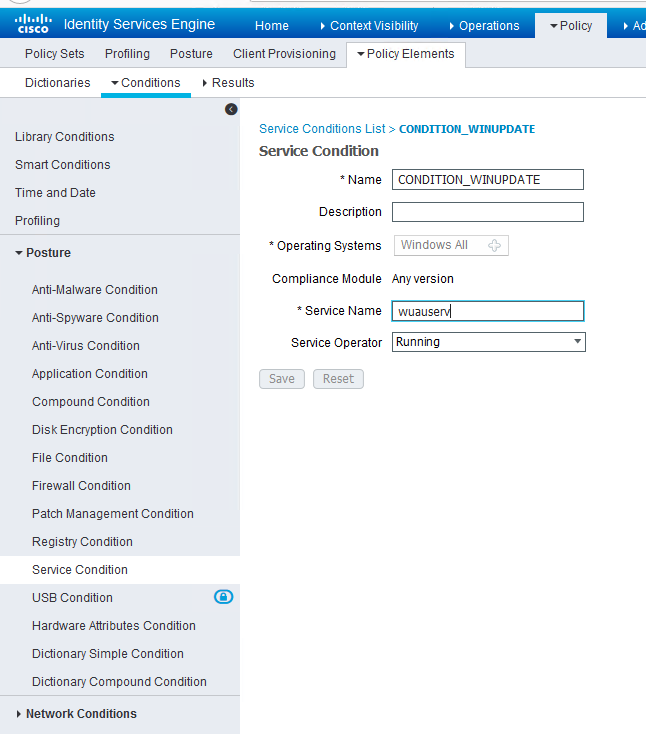Screen dimensions: 646x734
Task: Open Registry Condition
Action: click(x=82, y=542)
